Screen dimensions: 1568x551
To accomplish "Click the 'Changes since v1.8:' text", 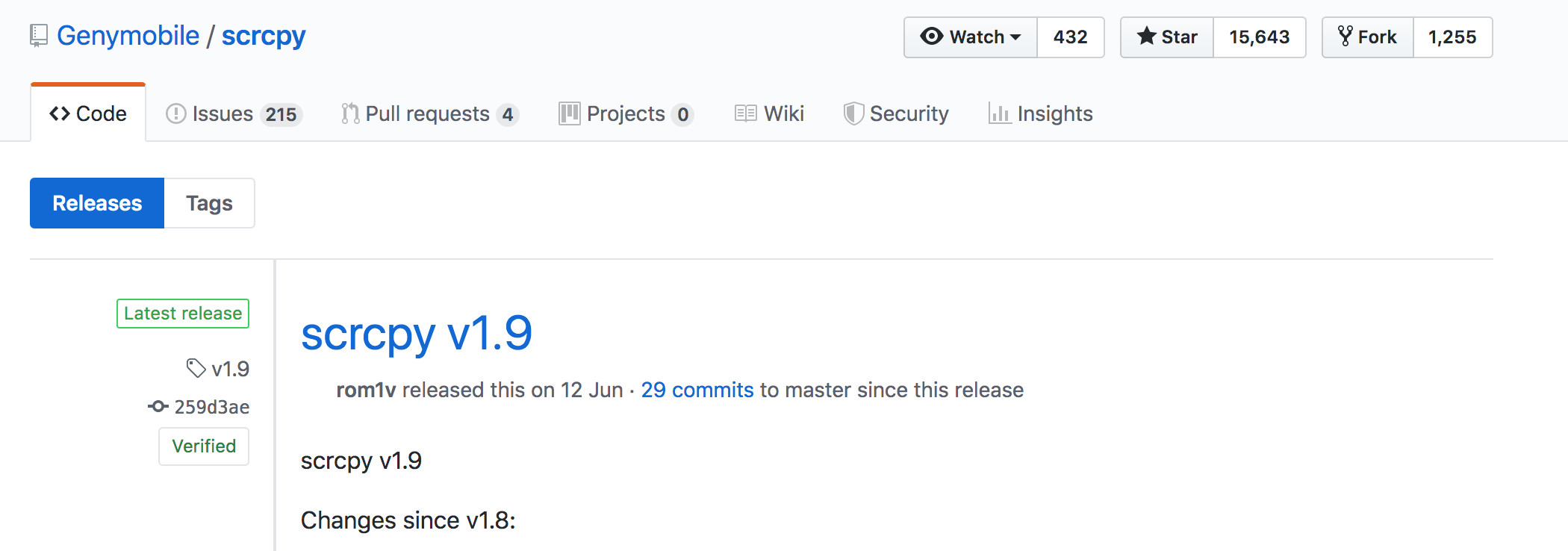I will point(408,520).
